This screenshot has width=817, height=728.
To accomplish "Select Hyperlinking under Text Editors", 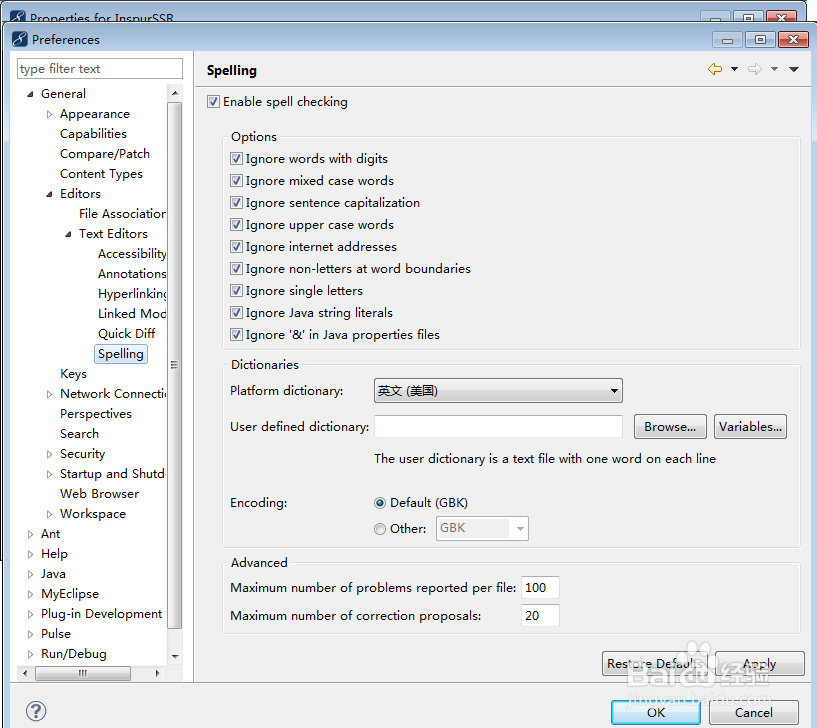I will coord(132,294).
